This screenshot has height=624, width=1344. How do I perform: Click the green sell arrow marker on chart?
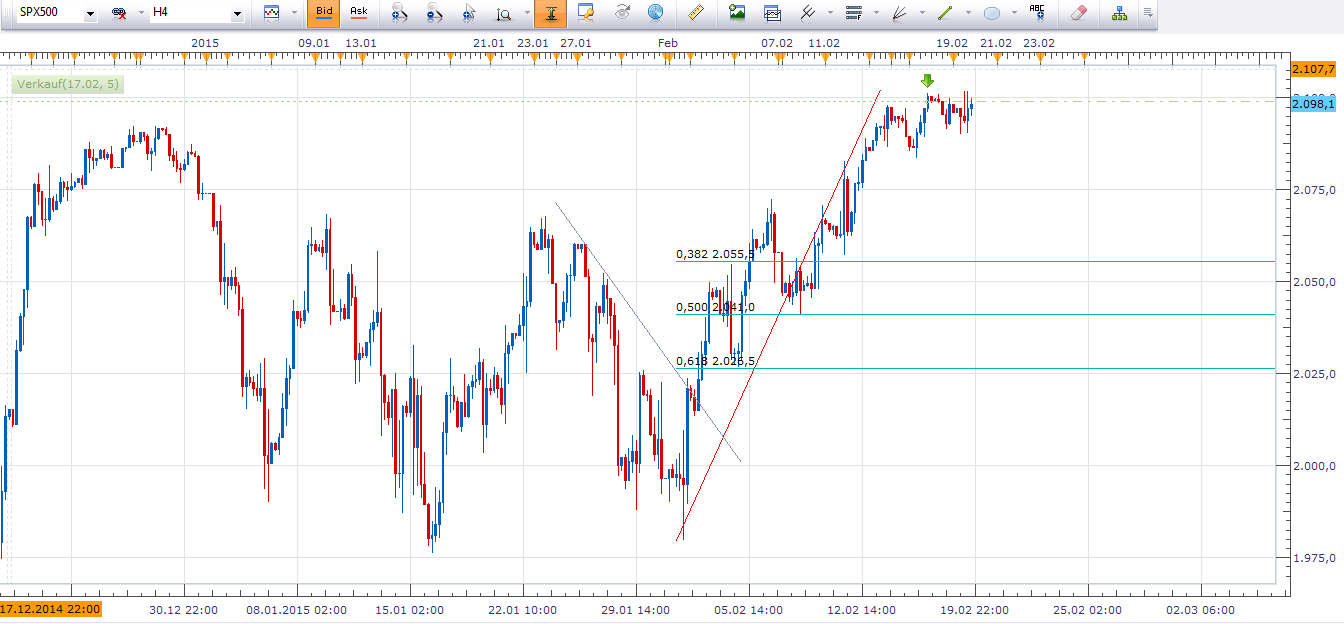click(927, 81)
